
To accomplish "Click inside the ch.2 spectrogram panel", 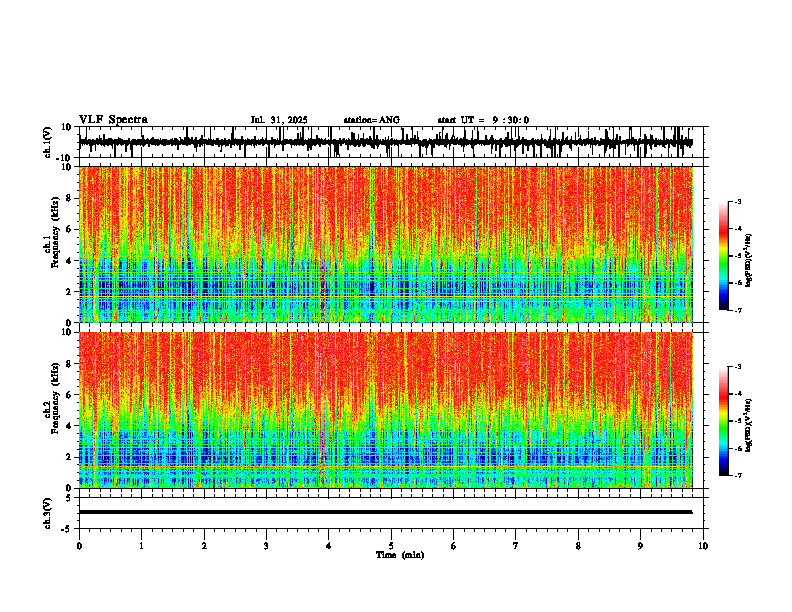I will (x=385, y=410).
